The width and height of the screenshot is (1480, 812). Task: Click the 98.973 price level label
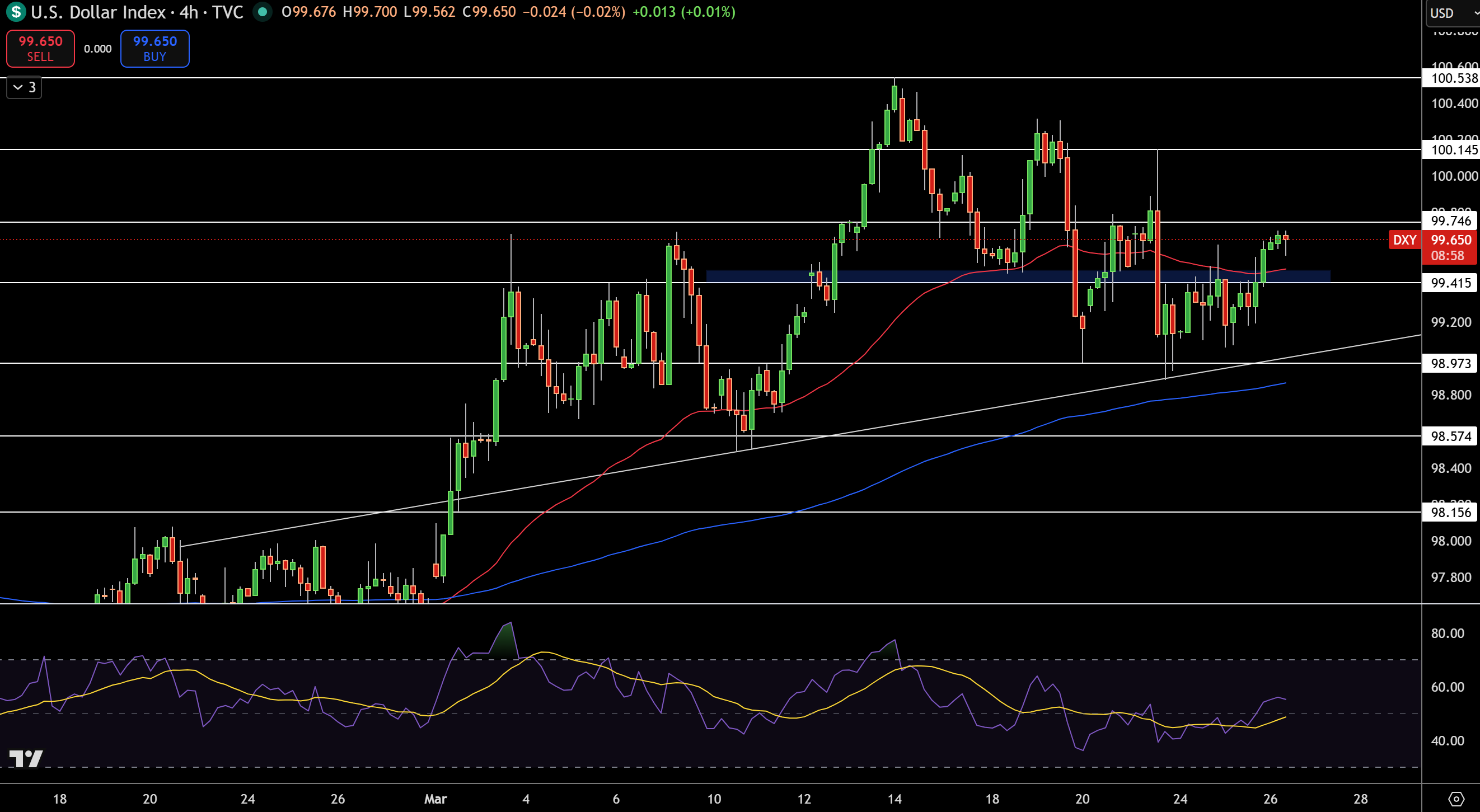click(x=1451, y=364)
